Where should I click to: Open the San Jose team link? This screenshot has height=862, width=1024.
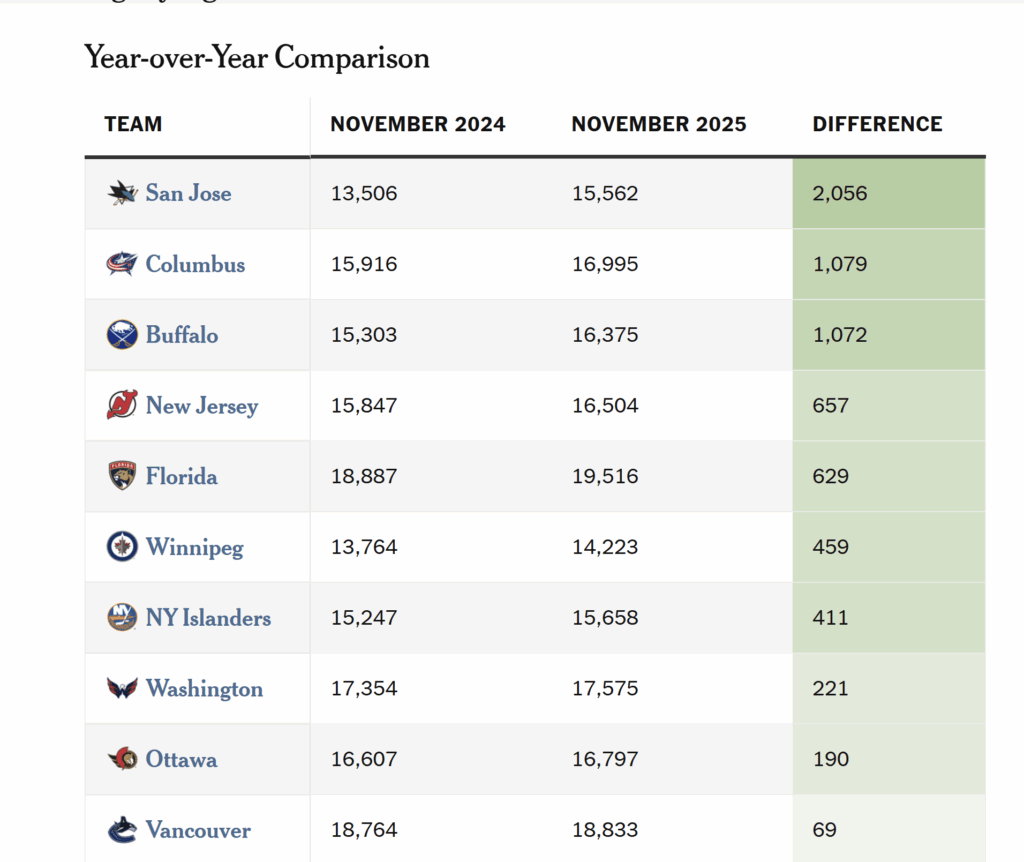(188, 193)
